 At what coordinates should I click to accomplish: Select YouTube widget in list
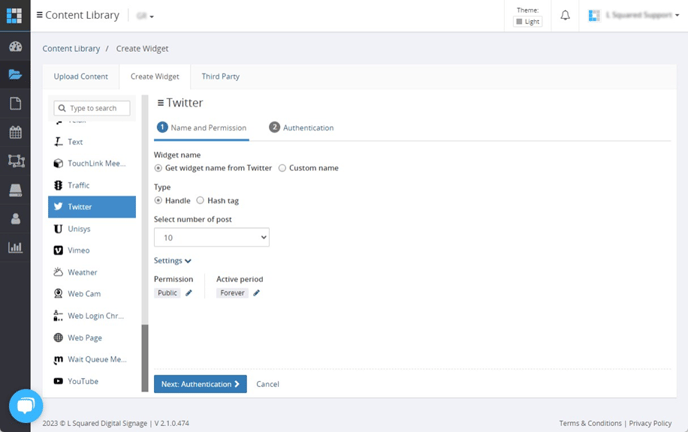coord(92,381)
